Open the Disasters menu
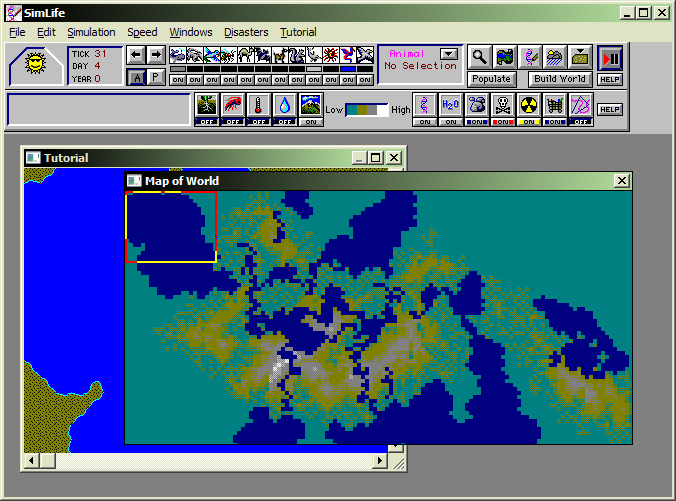Viewport: 676px width, 501px height. tap(246, 32)
